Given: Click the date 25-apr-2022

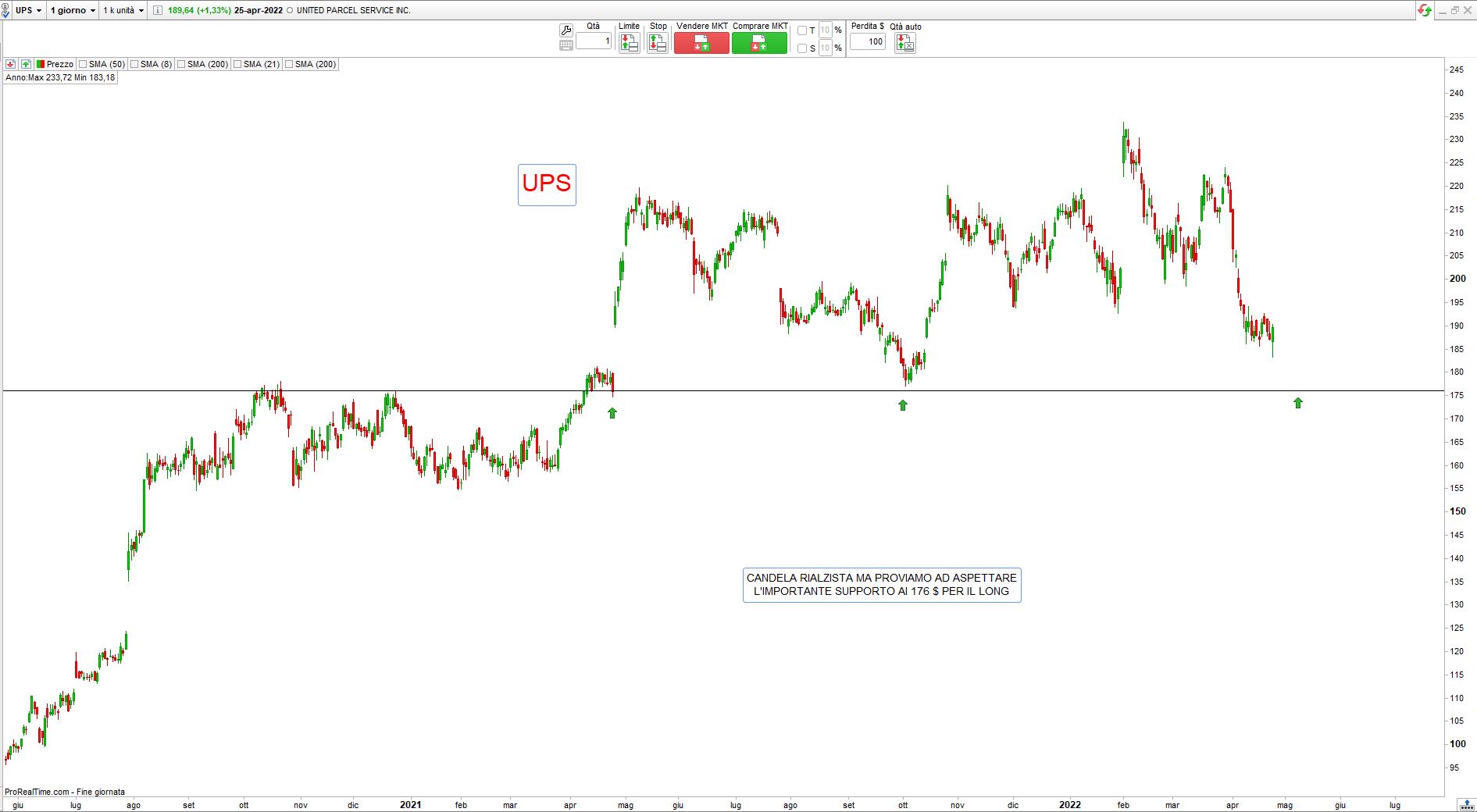Looking at the screenshot, I should (259, 10).
